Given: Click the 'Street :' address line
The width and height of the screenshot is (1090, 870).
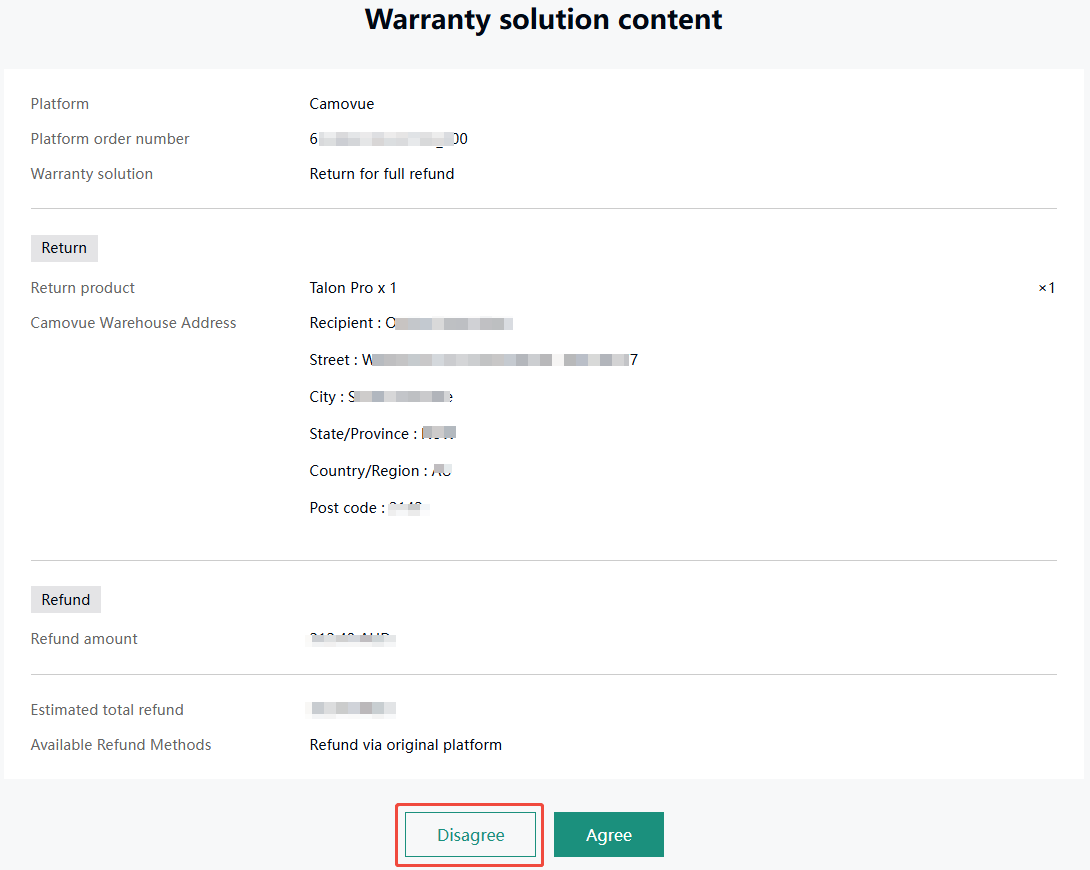Looking at the screenshot, I should 473,360.
